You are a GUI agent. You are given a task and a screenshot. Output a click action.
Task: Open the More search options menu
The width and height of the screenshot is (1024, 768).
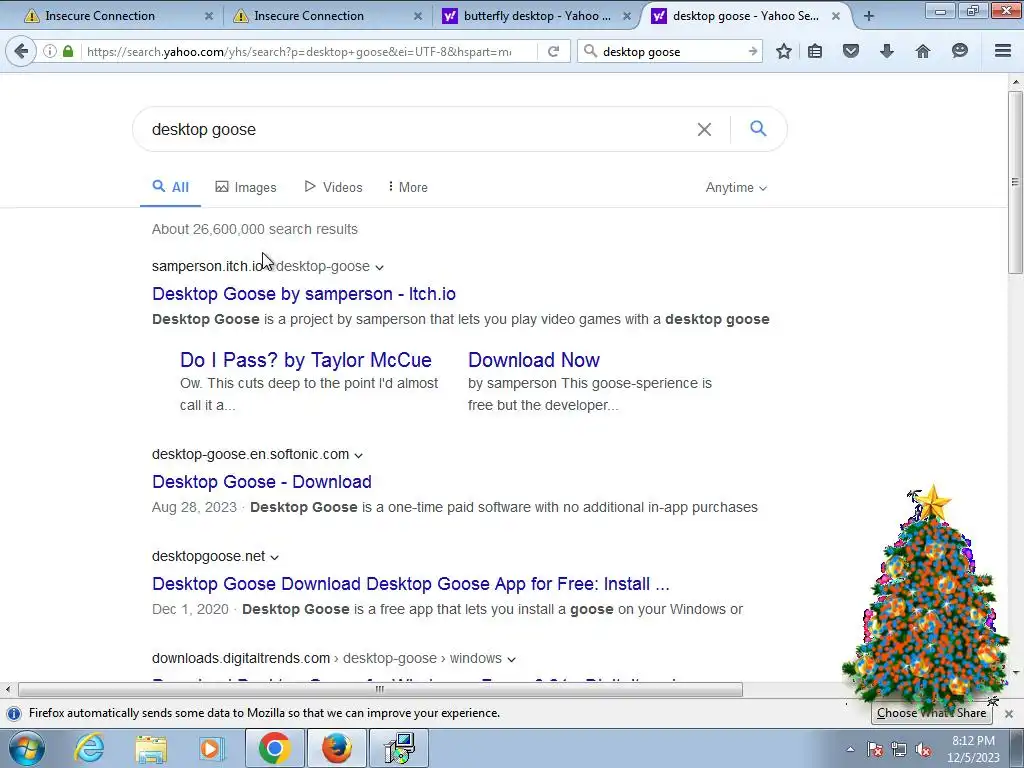coord(408,187)
